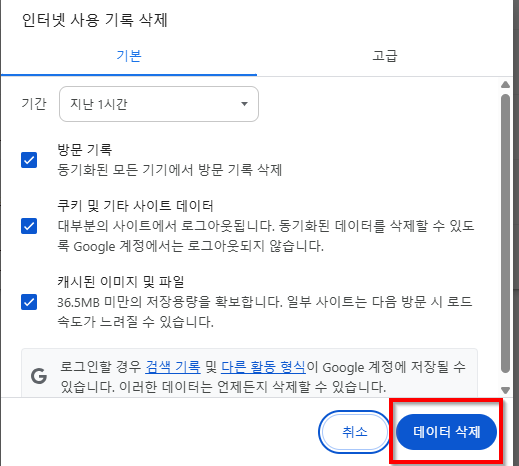The height and width of the screenshot is (466, 519).
Task: Switch to the 기본 tab
Action: tap(129, 56)
